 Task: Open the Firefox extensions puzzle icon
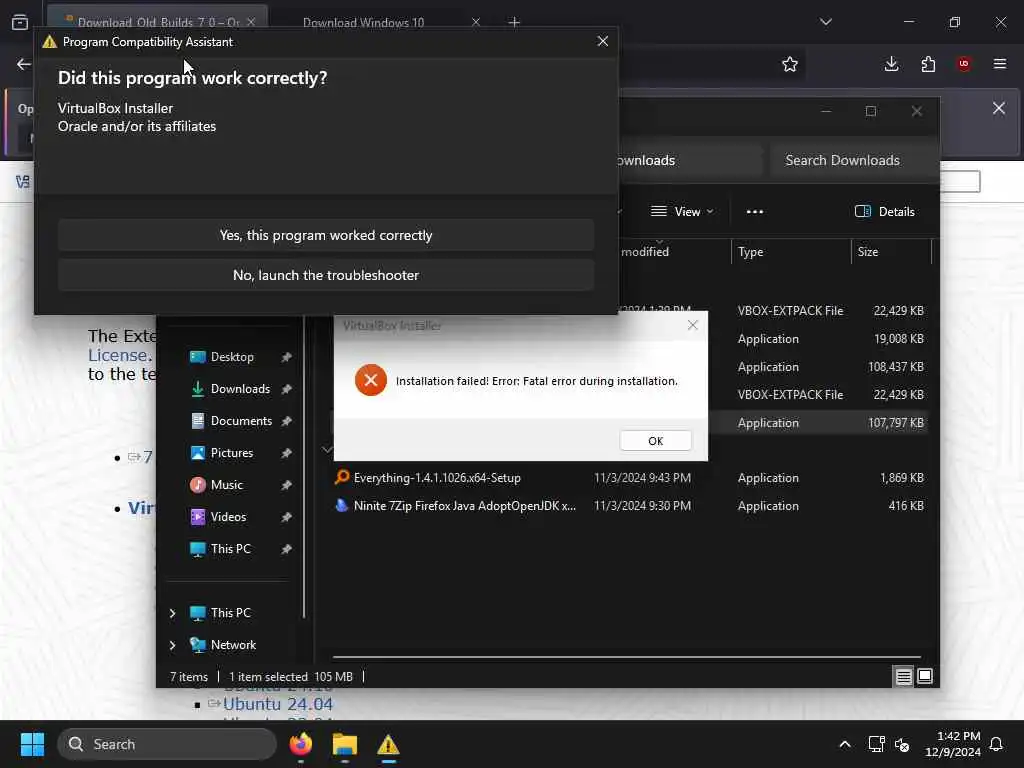[x=928, y=64]
